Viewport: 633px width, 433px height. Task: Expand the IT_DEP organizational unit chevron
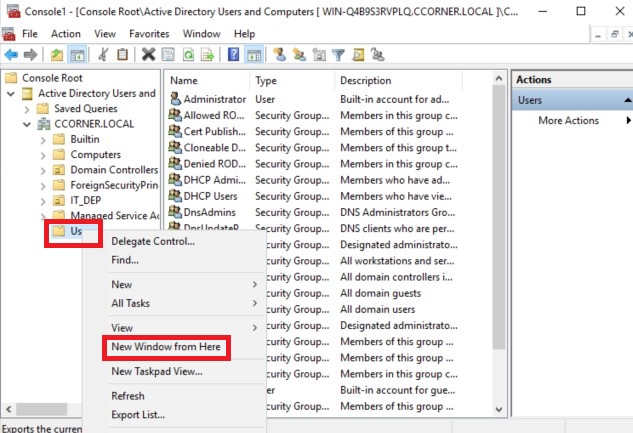43,201
